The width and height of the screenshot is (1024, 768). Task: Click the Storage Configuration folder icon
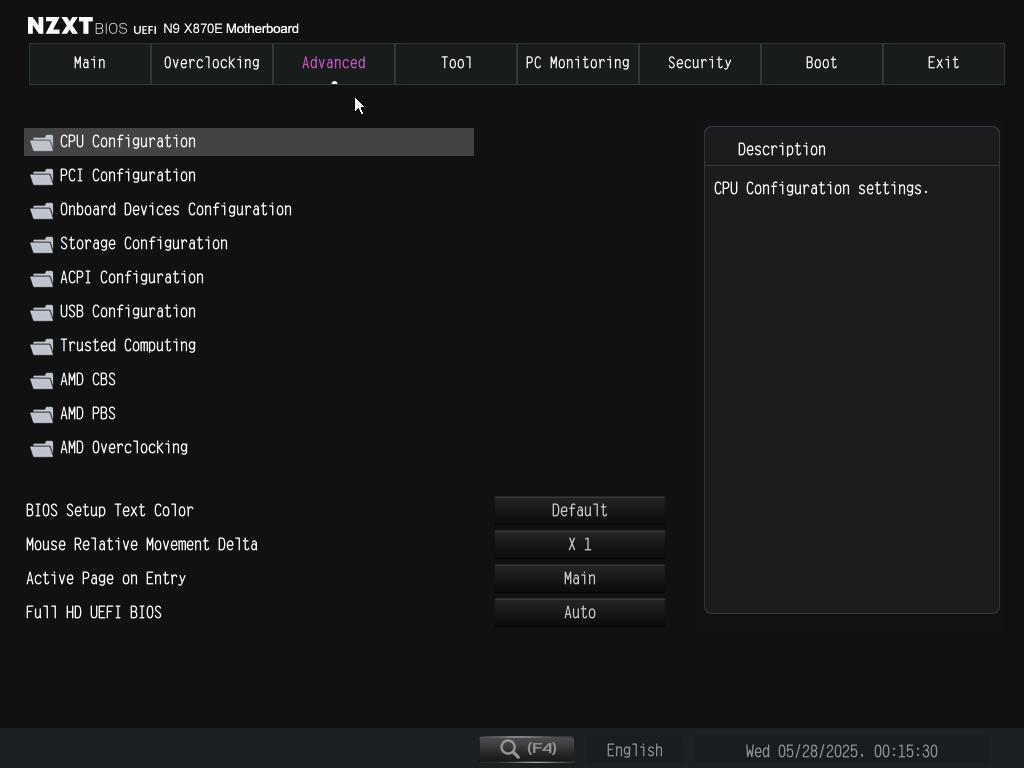[x=42, y=244]
